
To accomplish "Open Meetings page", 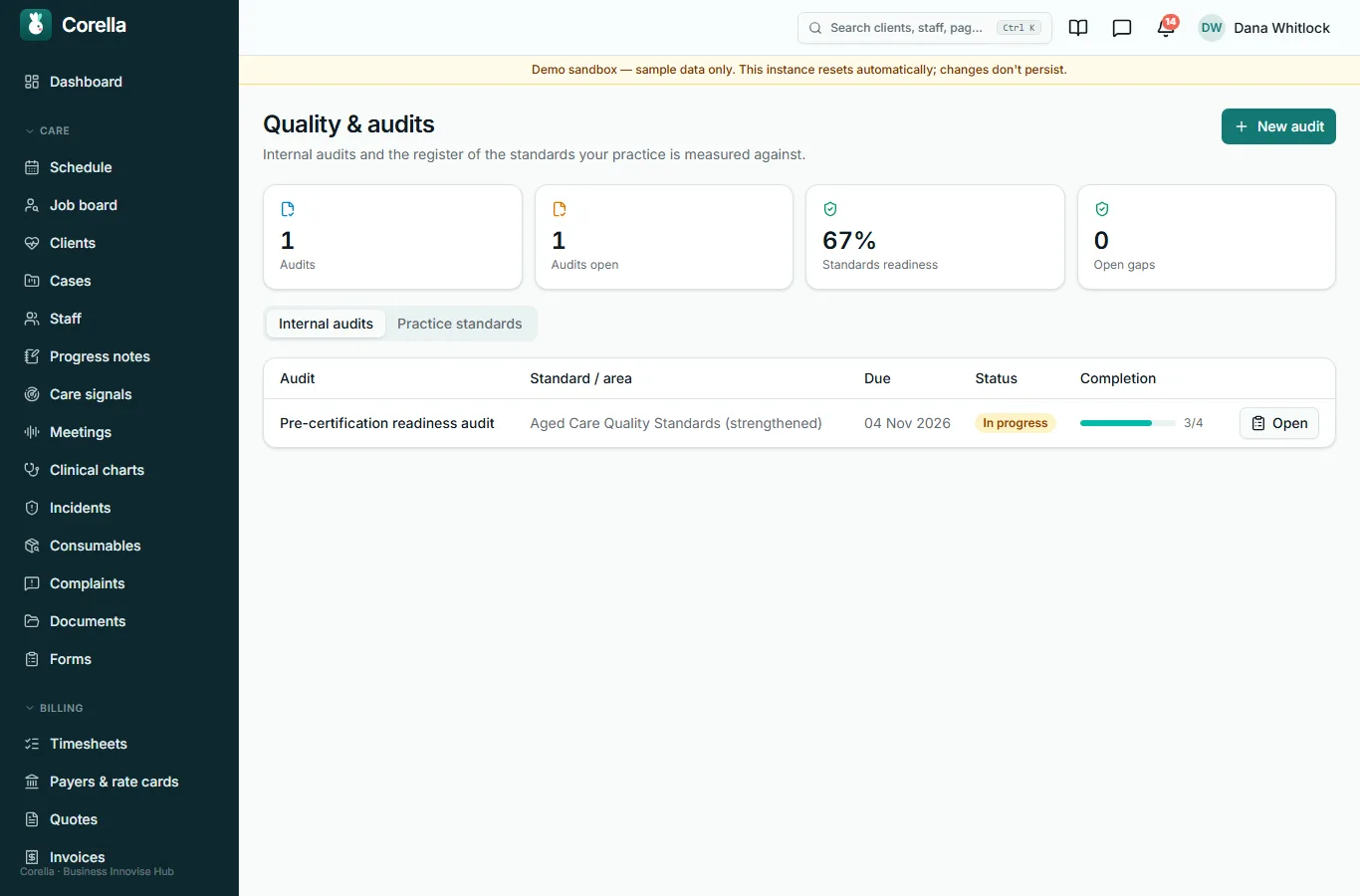I will 119,432.
